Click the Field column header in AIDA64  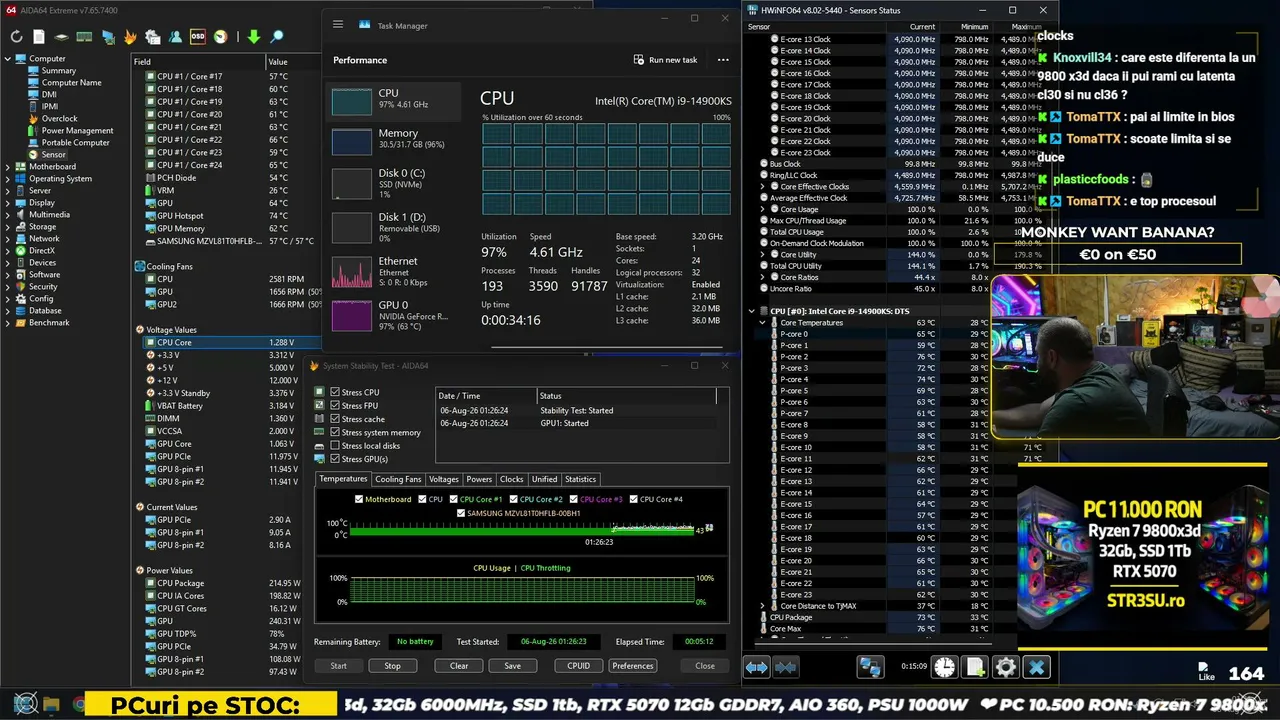pos(198,62)
